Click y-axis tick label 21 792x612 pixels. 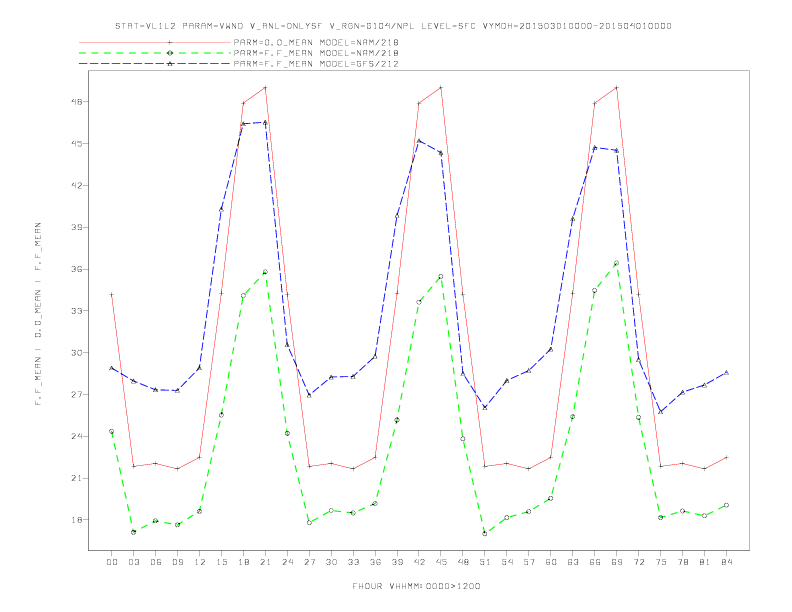pos(76,478)
